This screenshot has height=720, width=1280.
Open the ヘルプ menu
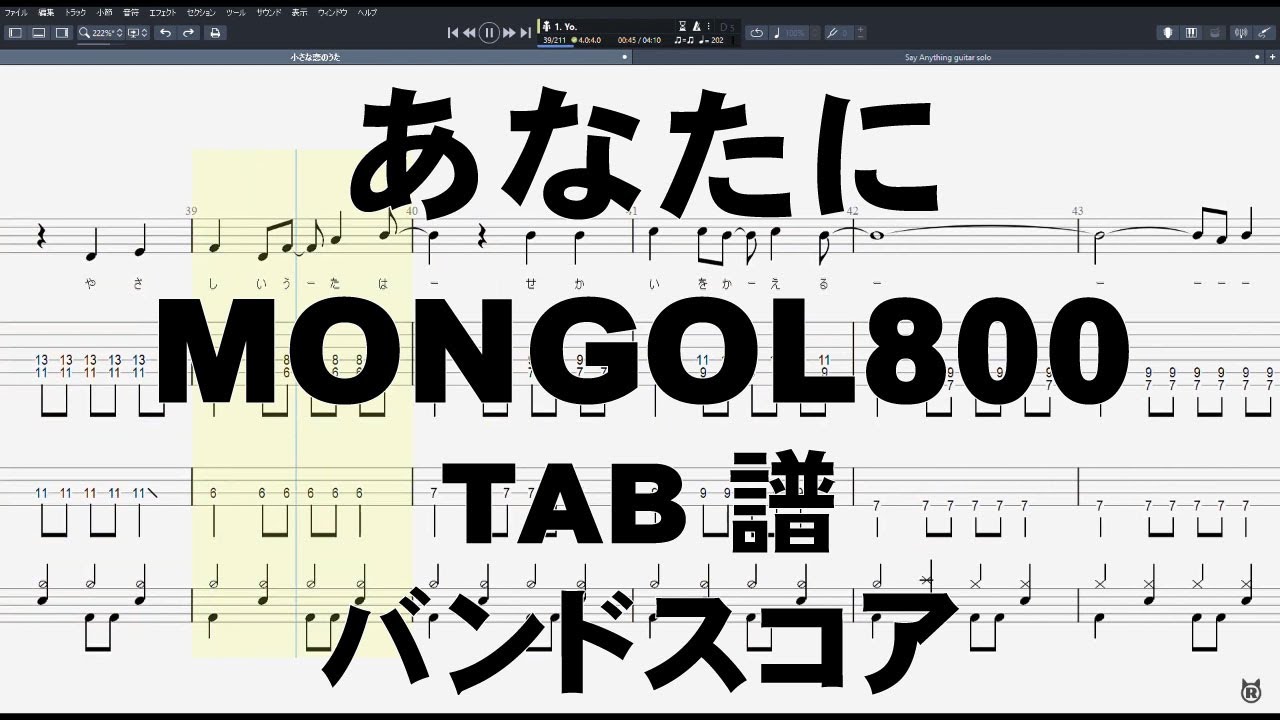click(367, 12)
